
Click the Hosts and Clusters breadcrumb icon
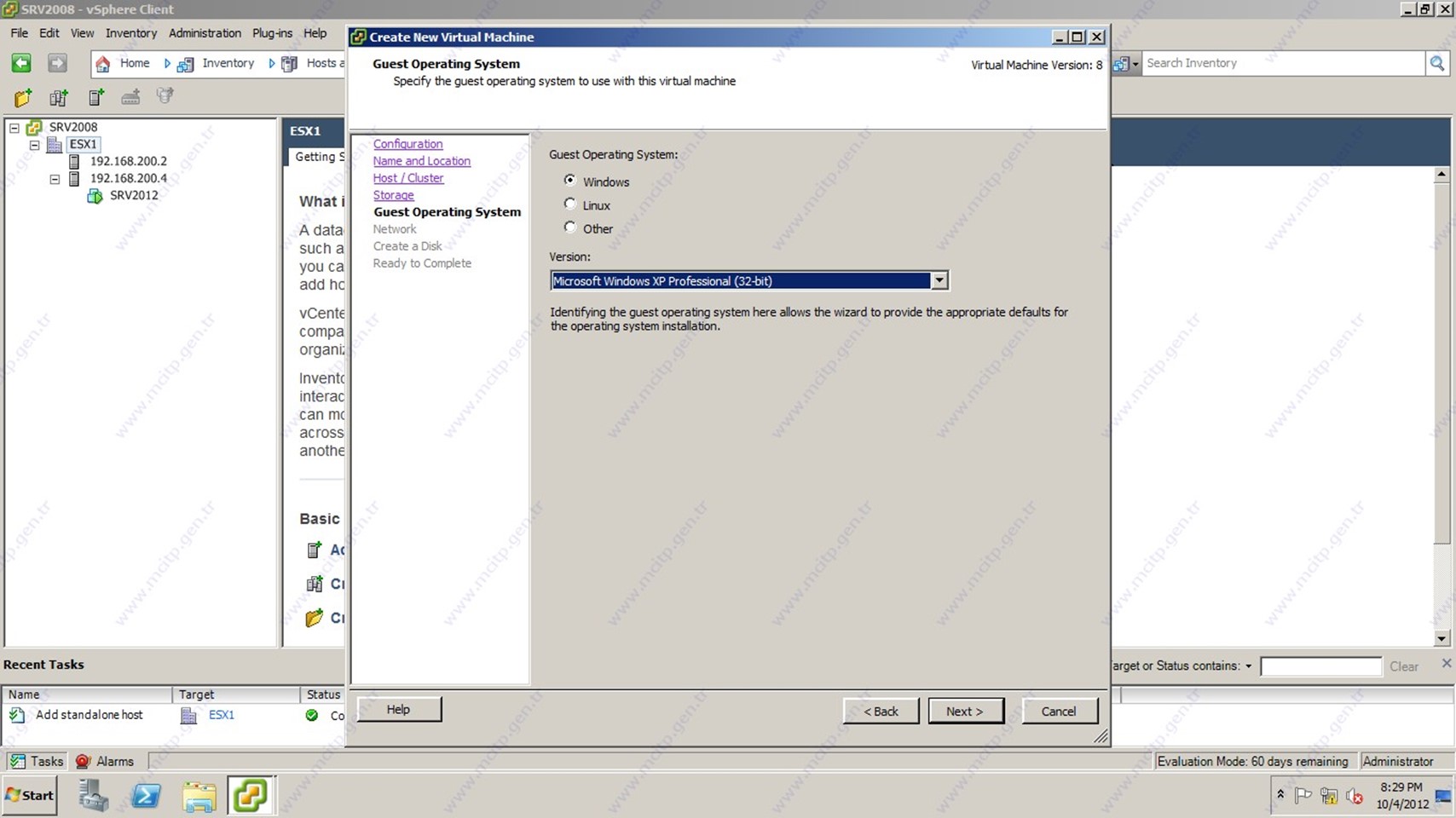coord(290,64)
